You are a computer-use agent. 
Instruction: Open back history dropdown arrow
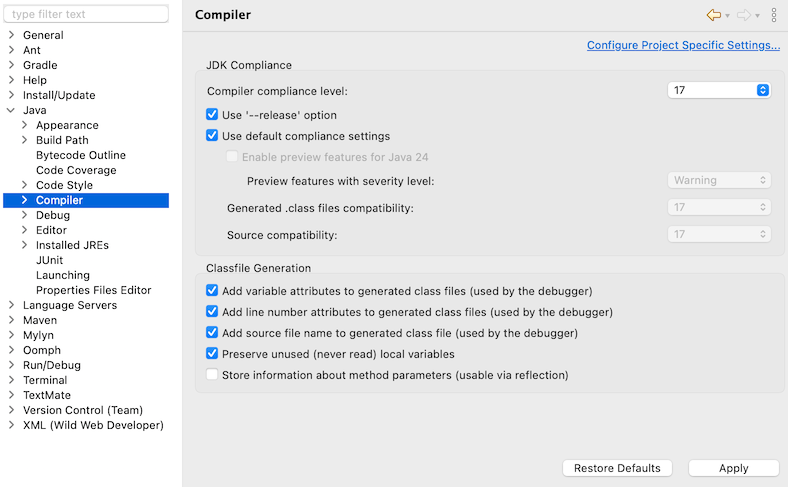[727, 16]
